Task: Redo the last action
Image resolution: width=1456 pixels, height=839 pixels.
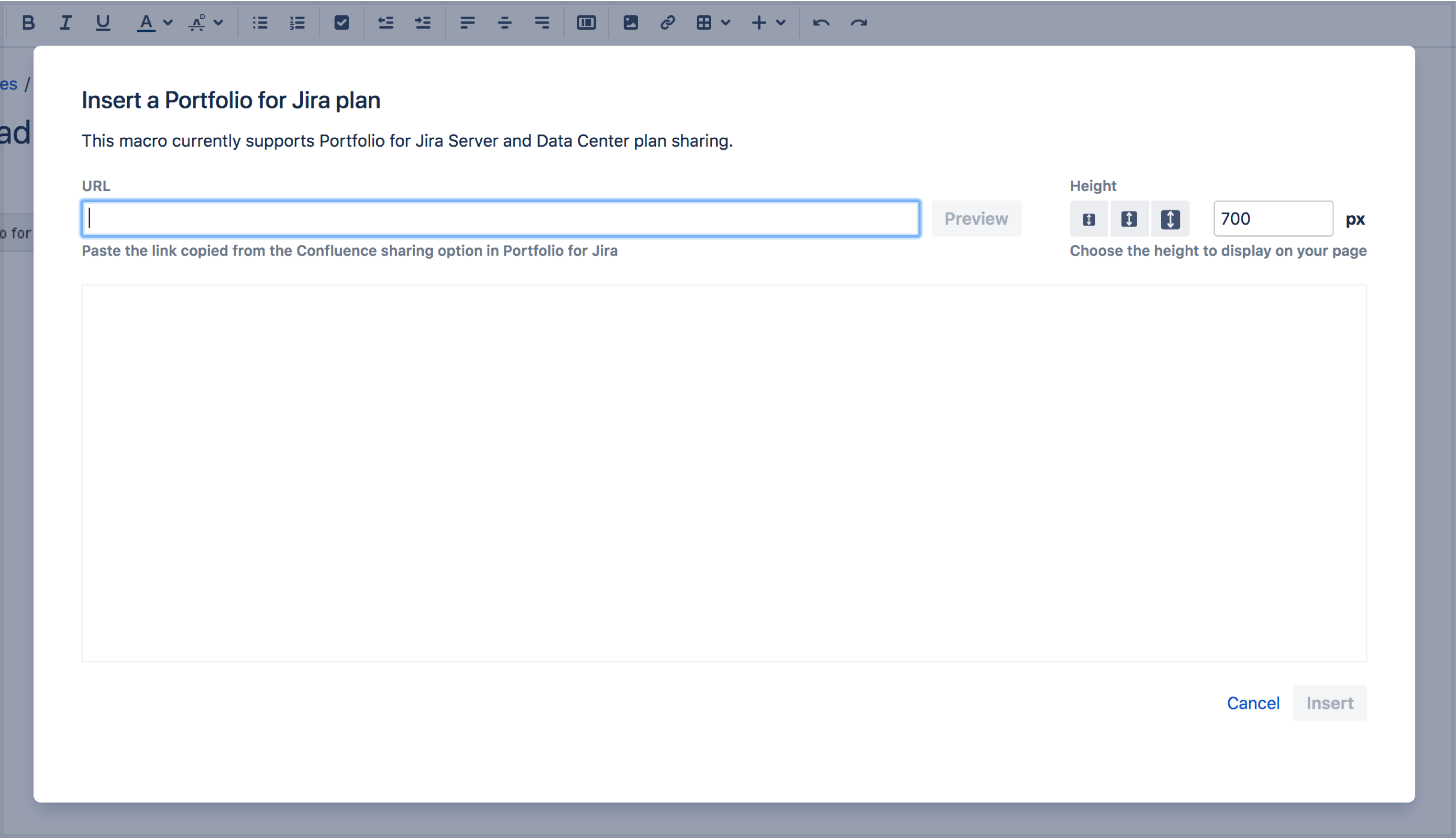Action: 859,23
